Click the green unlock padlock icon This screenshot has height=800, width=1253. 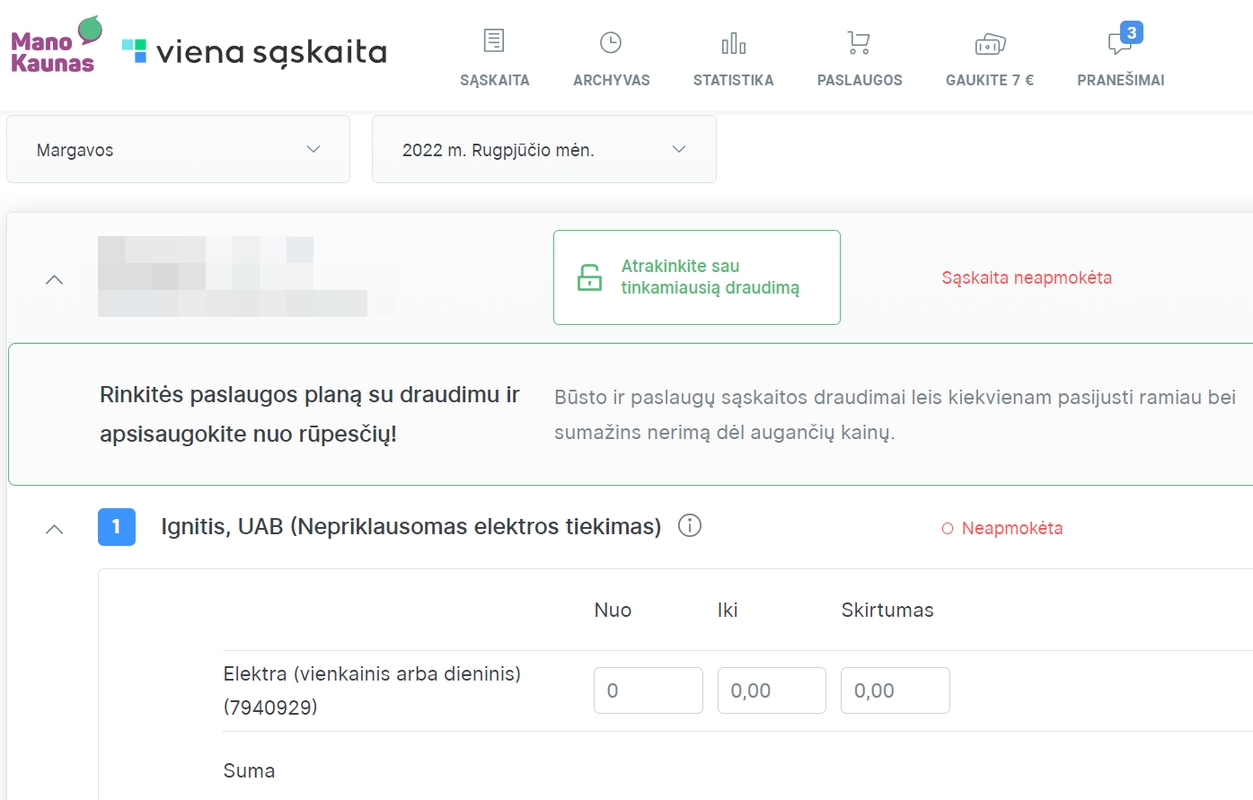[x=590, y=278]
